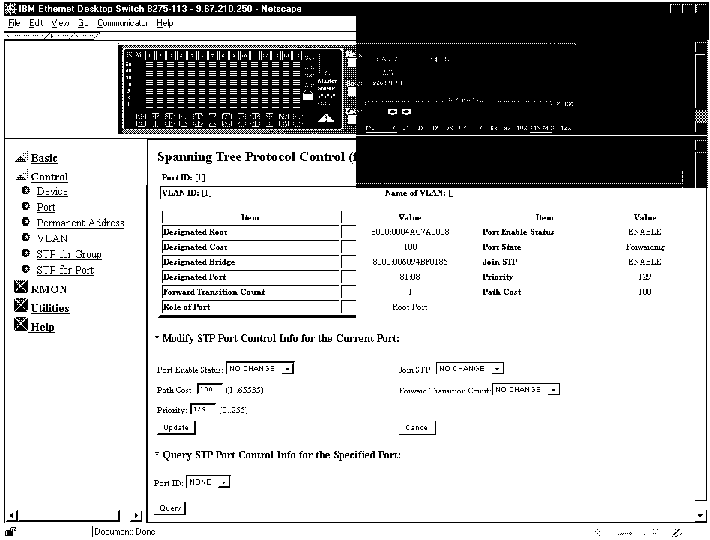Click the sidebar horizontal scrollbar right arrow
Screen dimensions: 710x540
coord(137,515)
